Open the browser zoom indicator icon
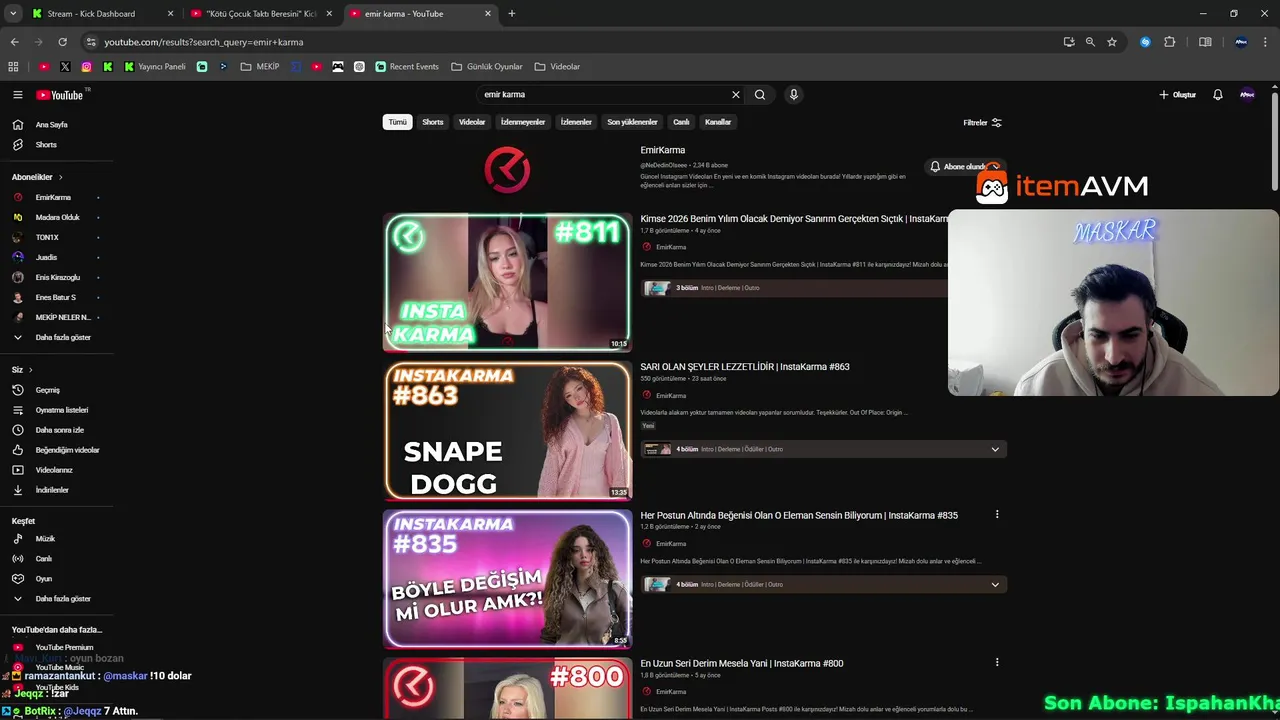 tap(1090, 42)
